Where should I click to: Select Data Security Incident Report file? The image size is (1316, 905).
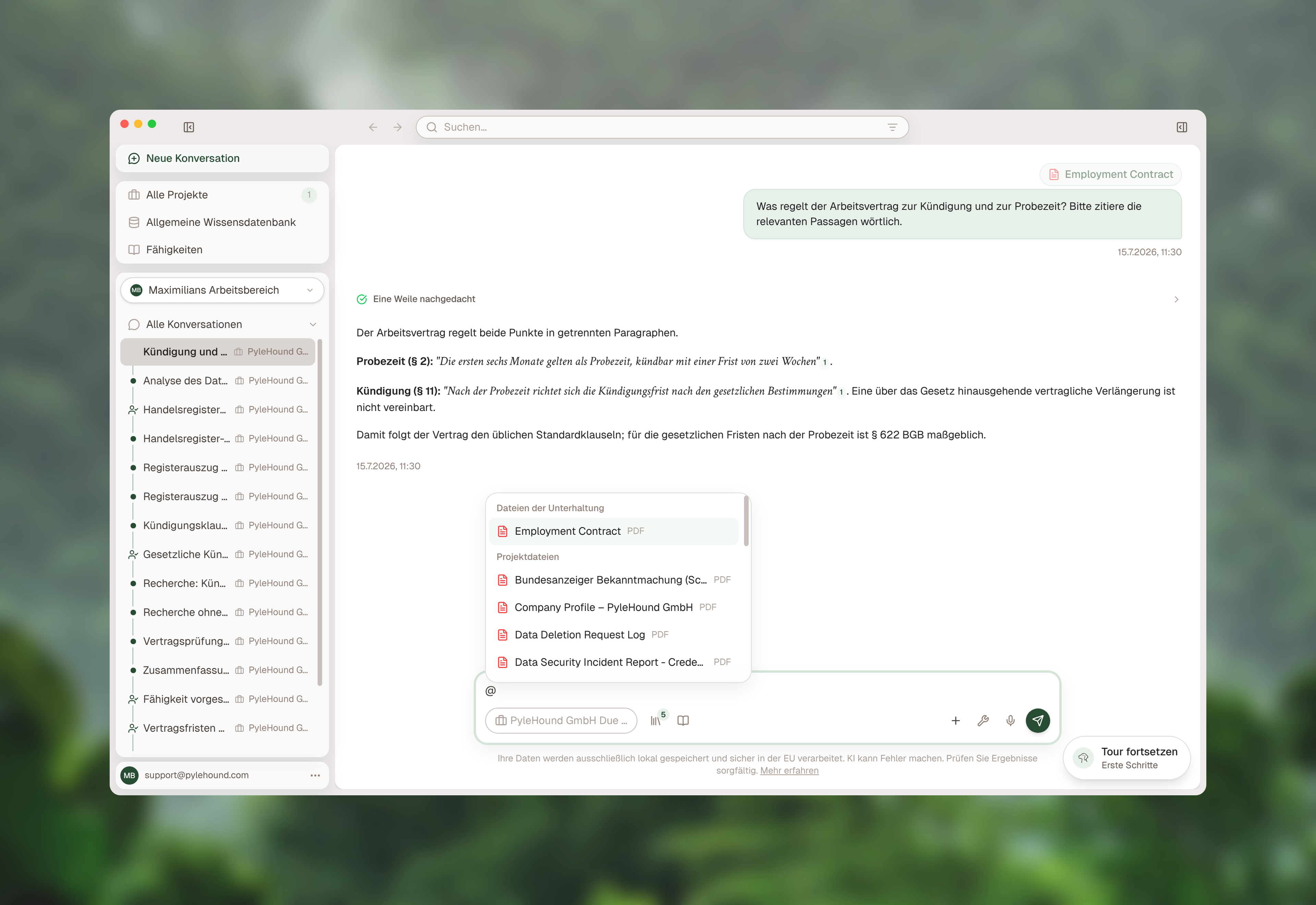click(614, 662)
